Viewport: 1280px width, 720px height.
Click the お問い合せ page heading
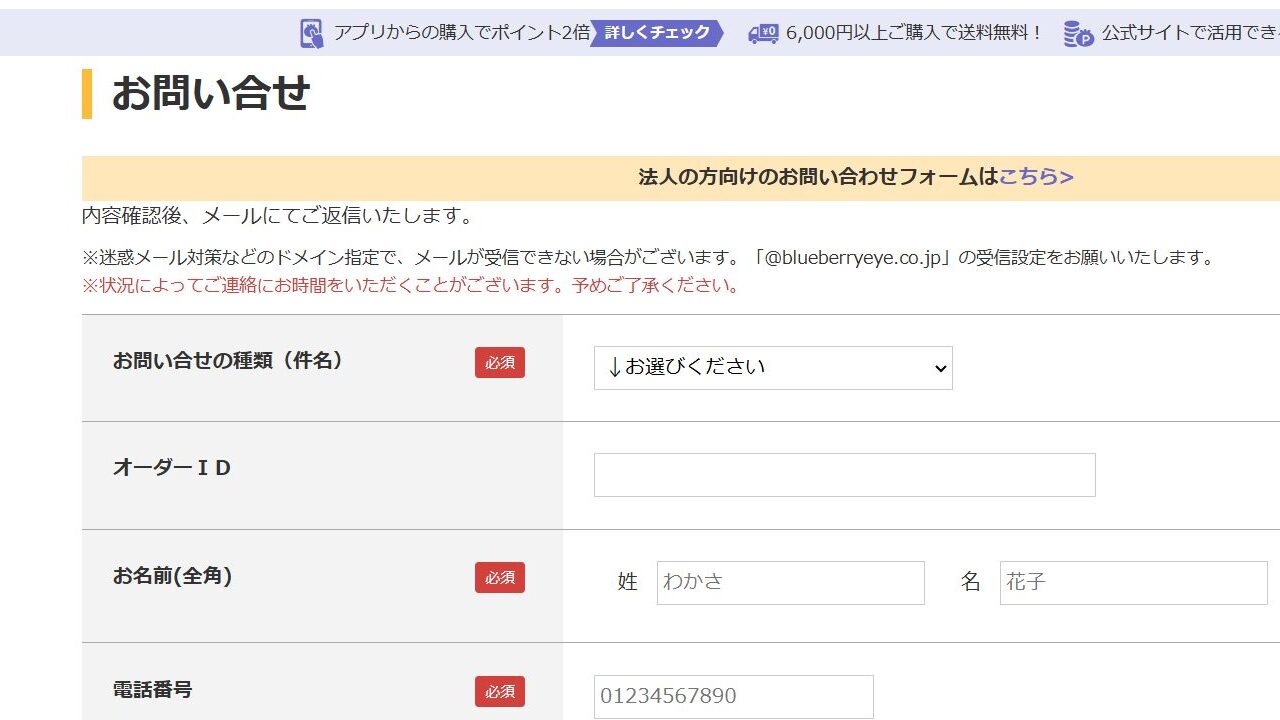click(211, 94)
